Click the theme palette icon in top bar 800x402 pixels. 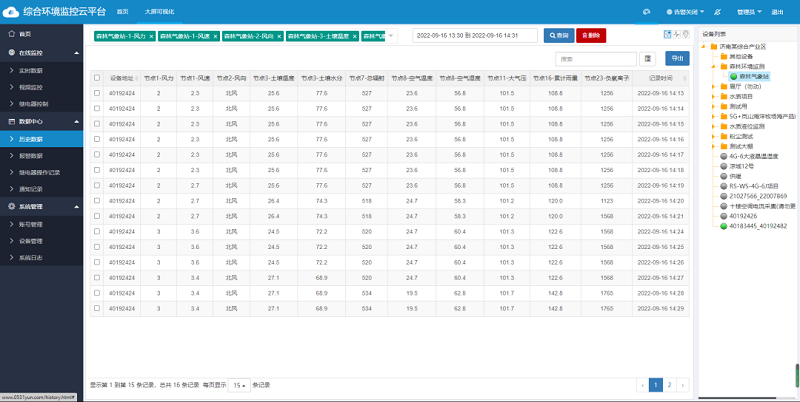tap(646, 12)
